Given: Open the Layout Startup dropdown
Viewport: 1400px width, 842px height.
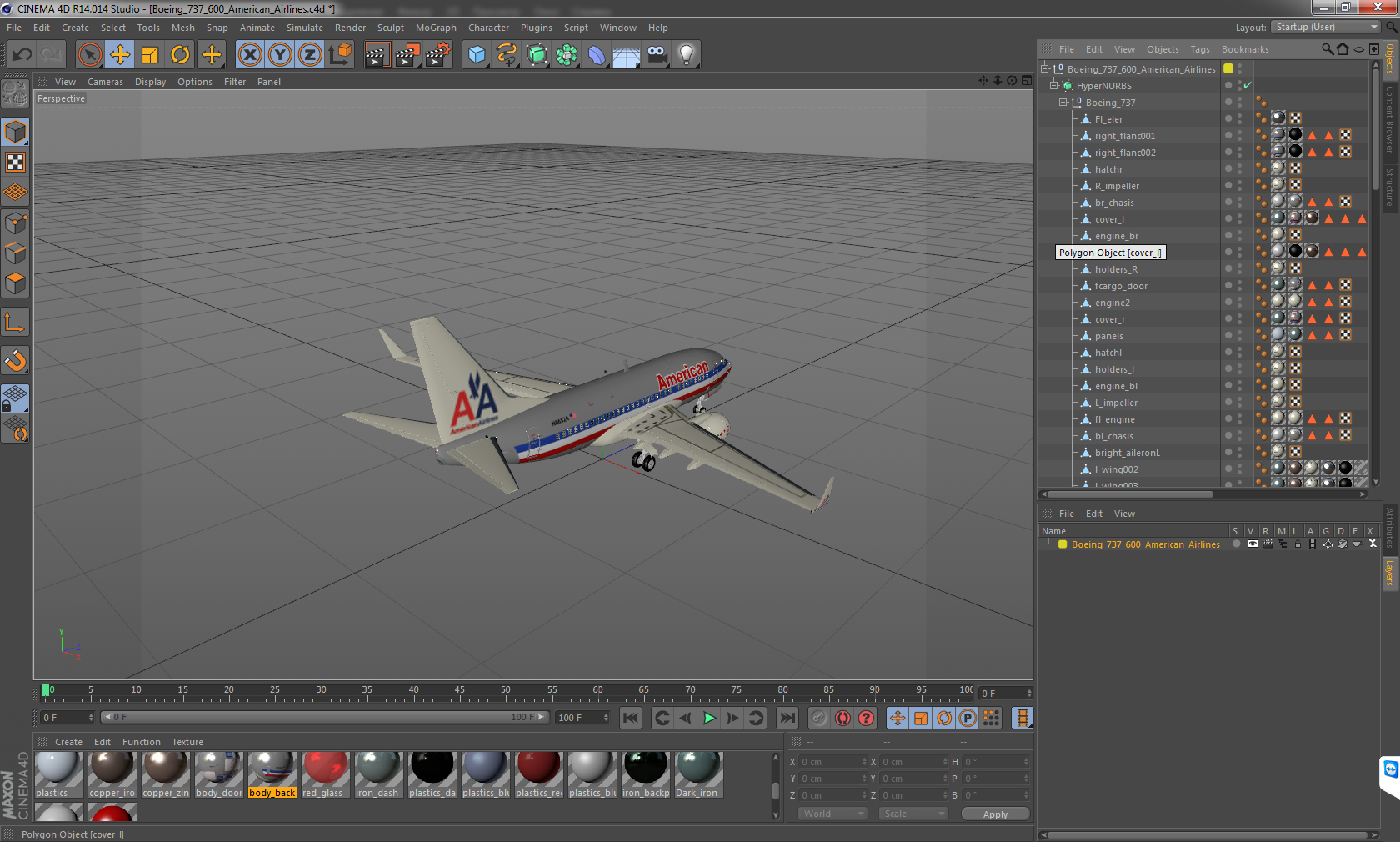Looking at the screenshot, I should (x=1327, y=27).
